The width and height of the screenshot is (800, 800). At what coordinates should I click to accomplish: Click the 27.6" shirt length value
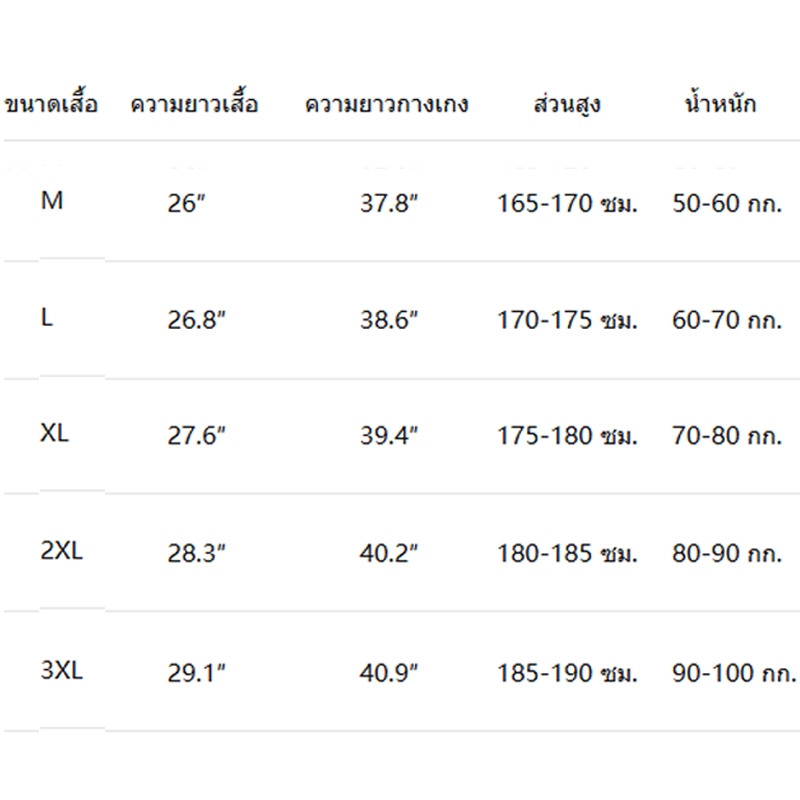(x=196, y=436)
